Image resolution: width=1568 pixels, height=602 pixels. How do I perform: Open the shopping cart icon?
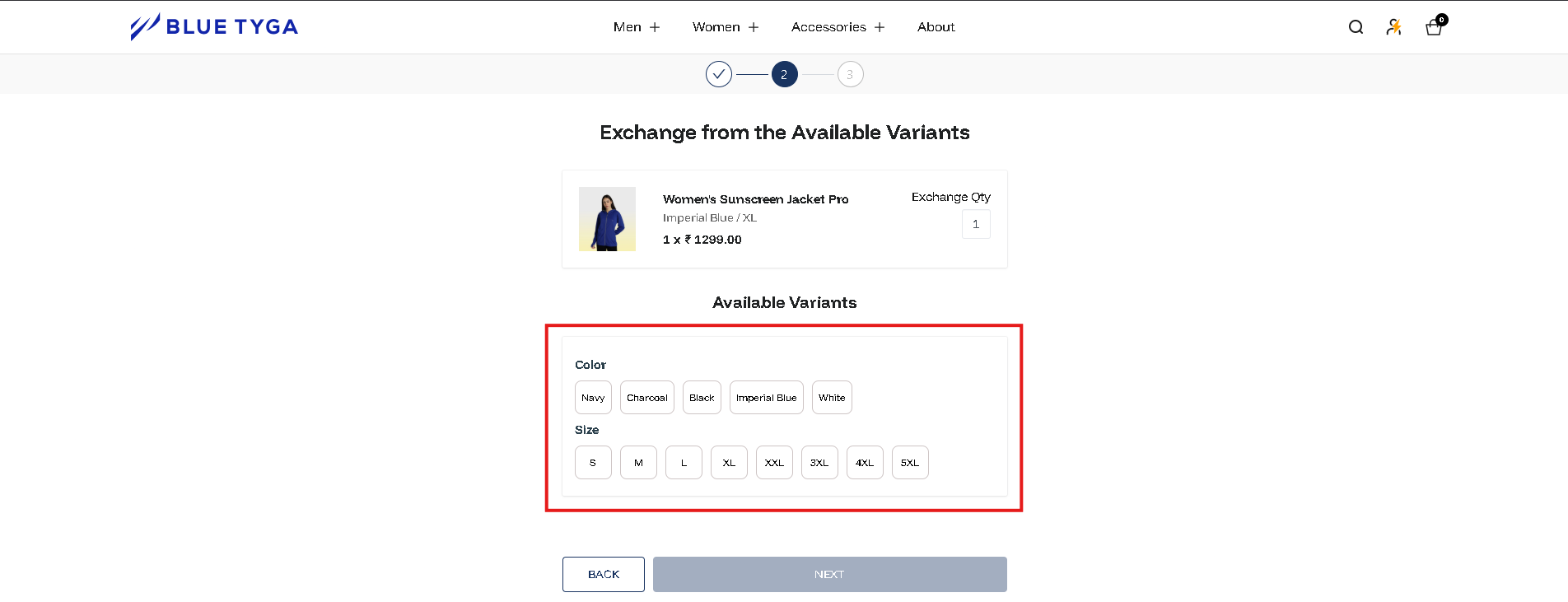1434,27
